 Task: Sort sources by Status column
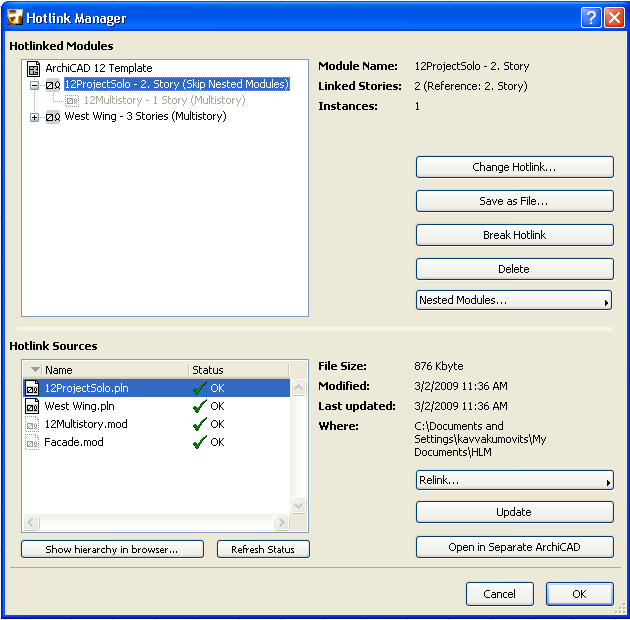point(239,370)
